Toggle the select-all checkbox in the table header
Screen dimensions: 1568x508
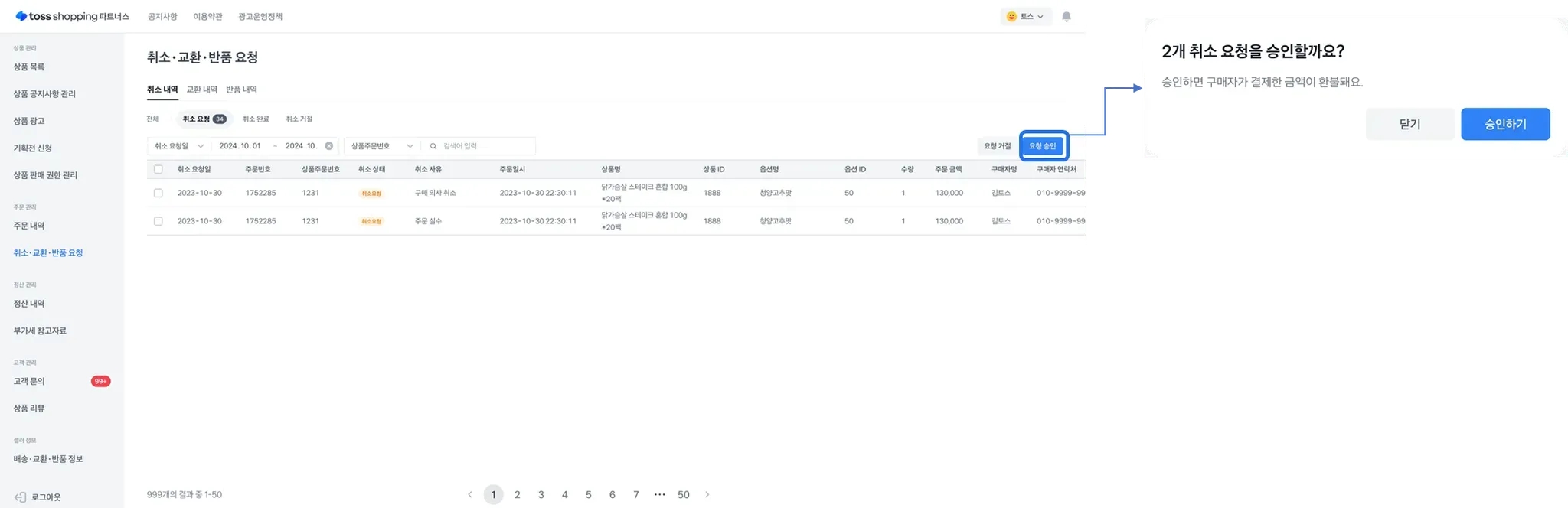pos(158,169)
